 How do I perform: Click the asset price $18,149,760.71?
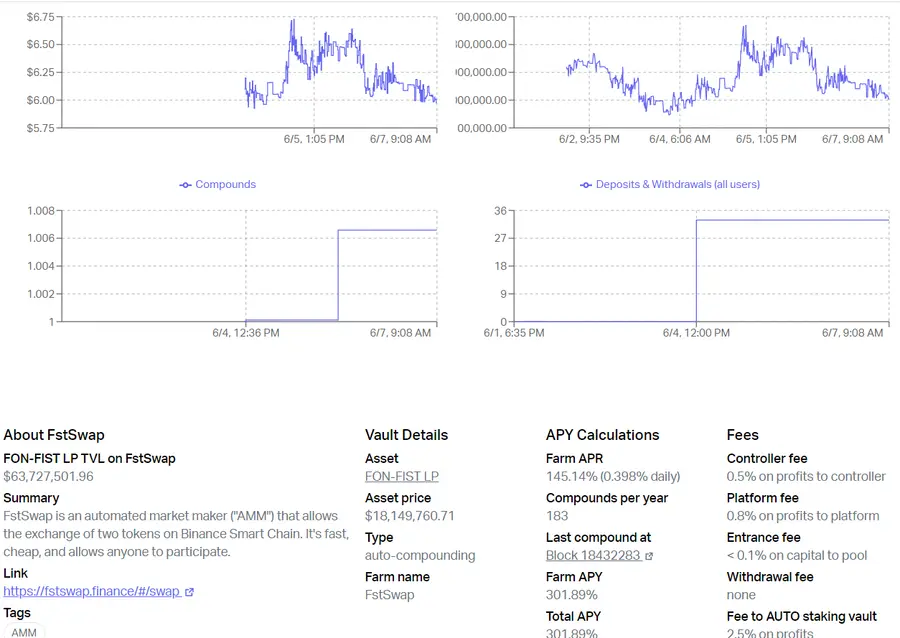point(410,516)
